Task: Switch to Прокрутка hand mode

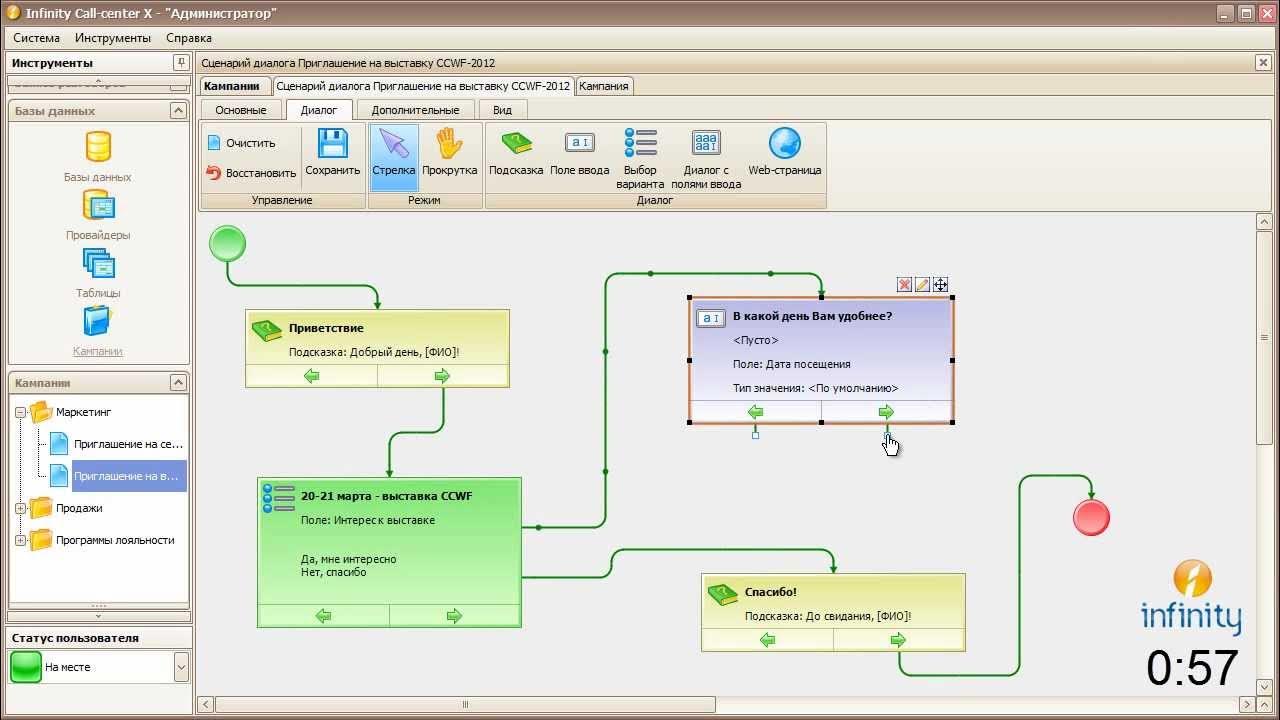Action: click(x=449, y=153)
